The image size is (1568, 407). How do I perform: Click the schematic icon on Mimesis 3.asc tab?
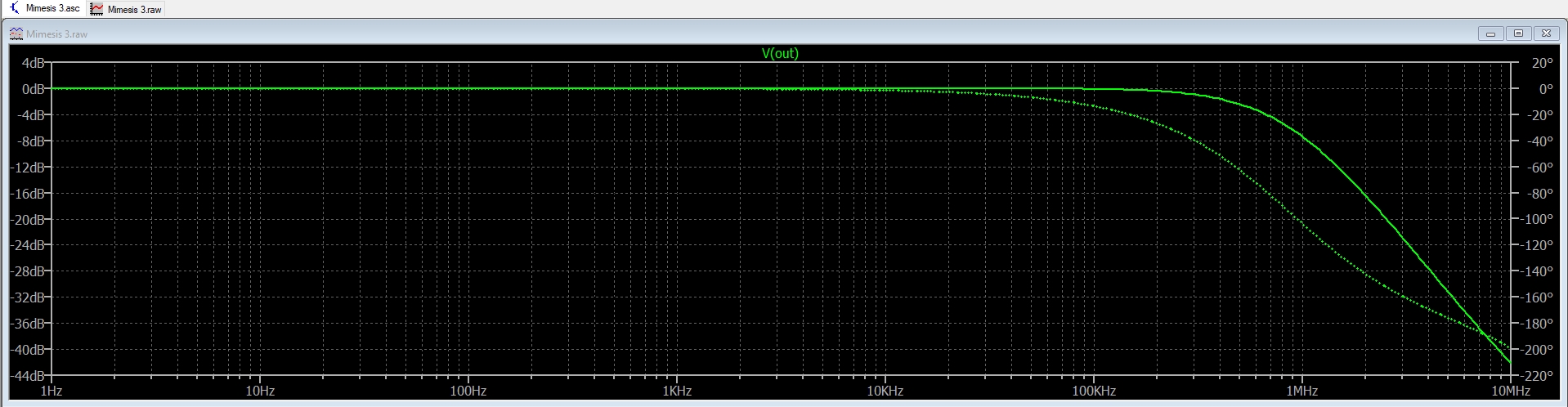tap(14, 8)
